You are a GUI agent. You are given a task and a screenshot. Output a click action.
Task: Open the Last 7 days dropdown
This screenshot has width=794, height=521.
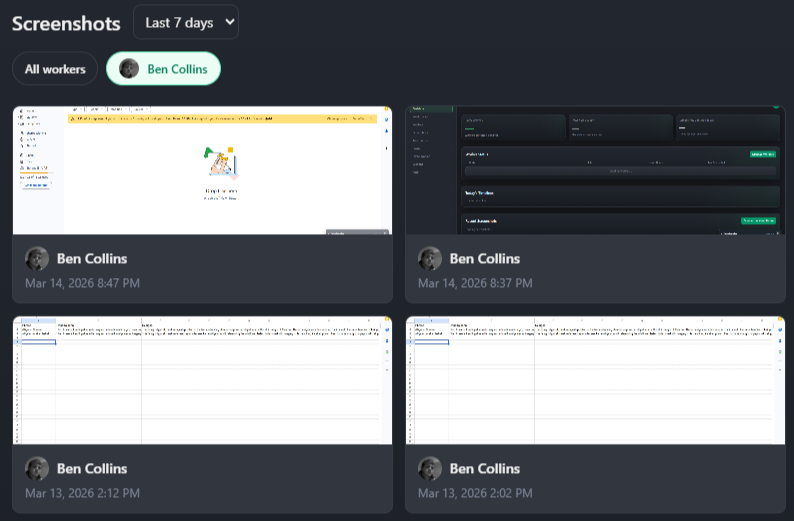pos(186,22)
